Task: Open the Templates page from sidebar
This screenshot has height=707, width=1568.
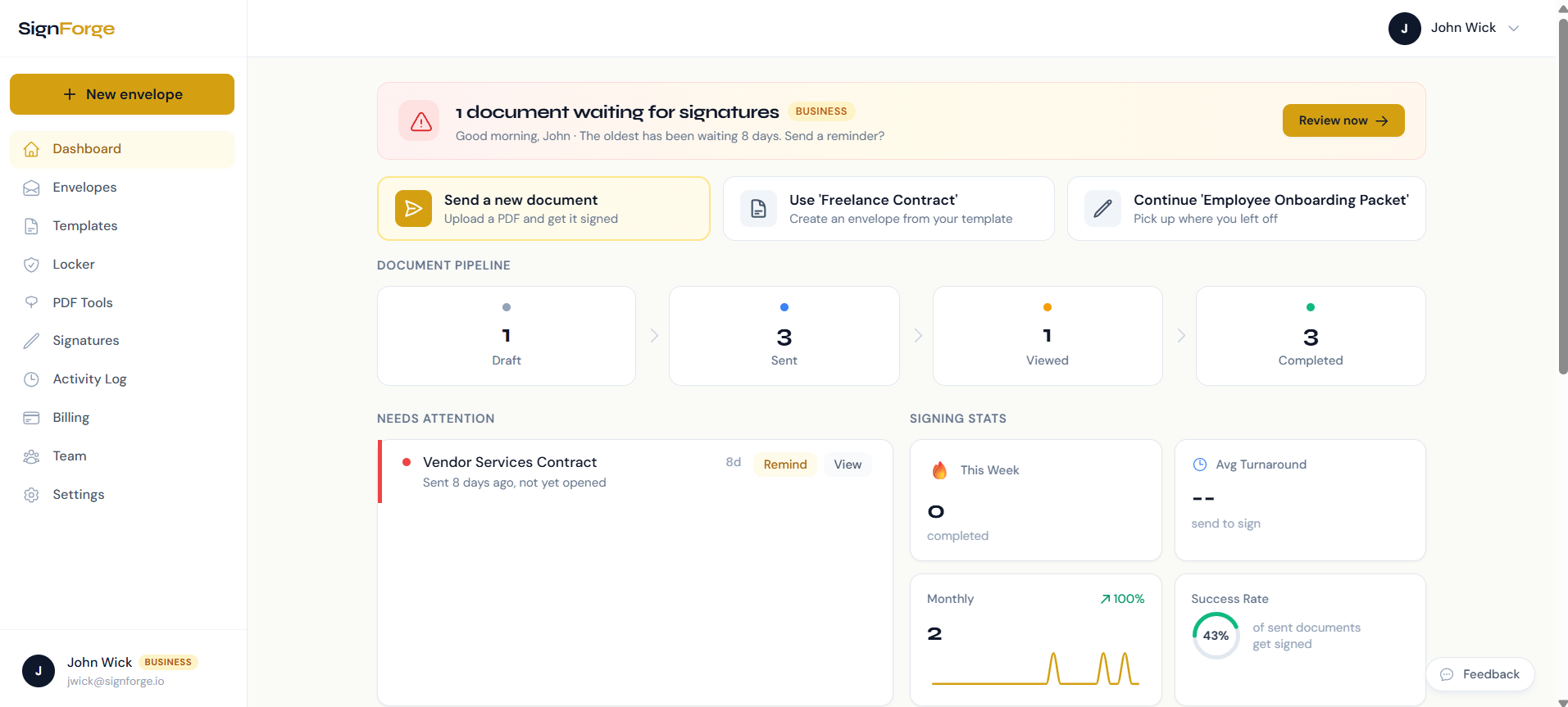Action: 85,226
